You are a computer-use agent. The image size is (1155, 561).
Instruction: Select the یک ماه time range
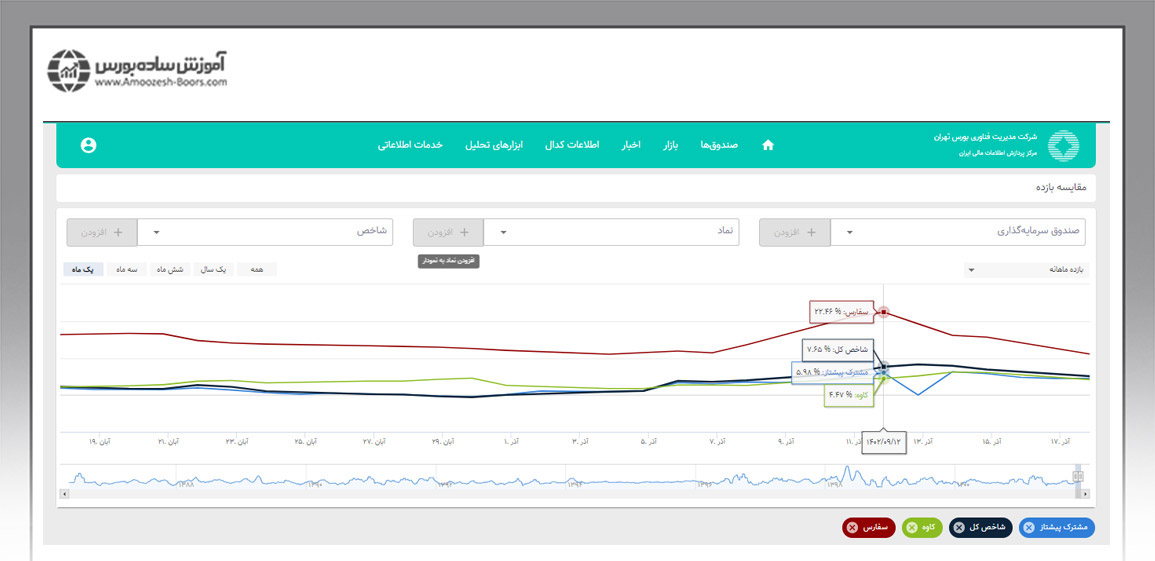(85, 269)
